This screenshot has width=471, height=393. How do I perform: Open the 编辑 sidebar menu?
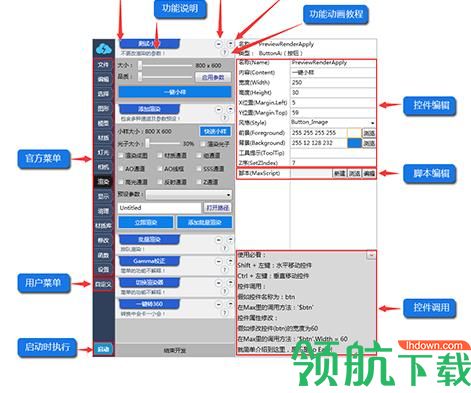tap(103, 79)
